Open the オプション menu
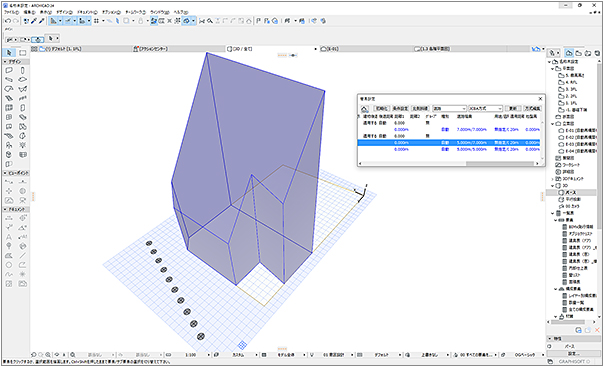Viewport: 605px width, 368px height. (x=111, y=12)
